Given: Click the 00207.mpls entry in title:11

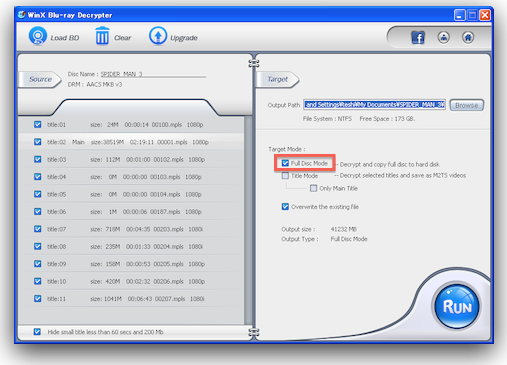Looking at the screenshot, I should point(170,299).
